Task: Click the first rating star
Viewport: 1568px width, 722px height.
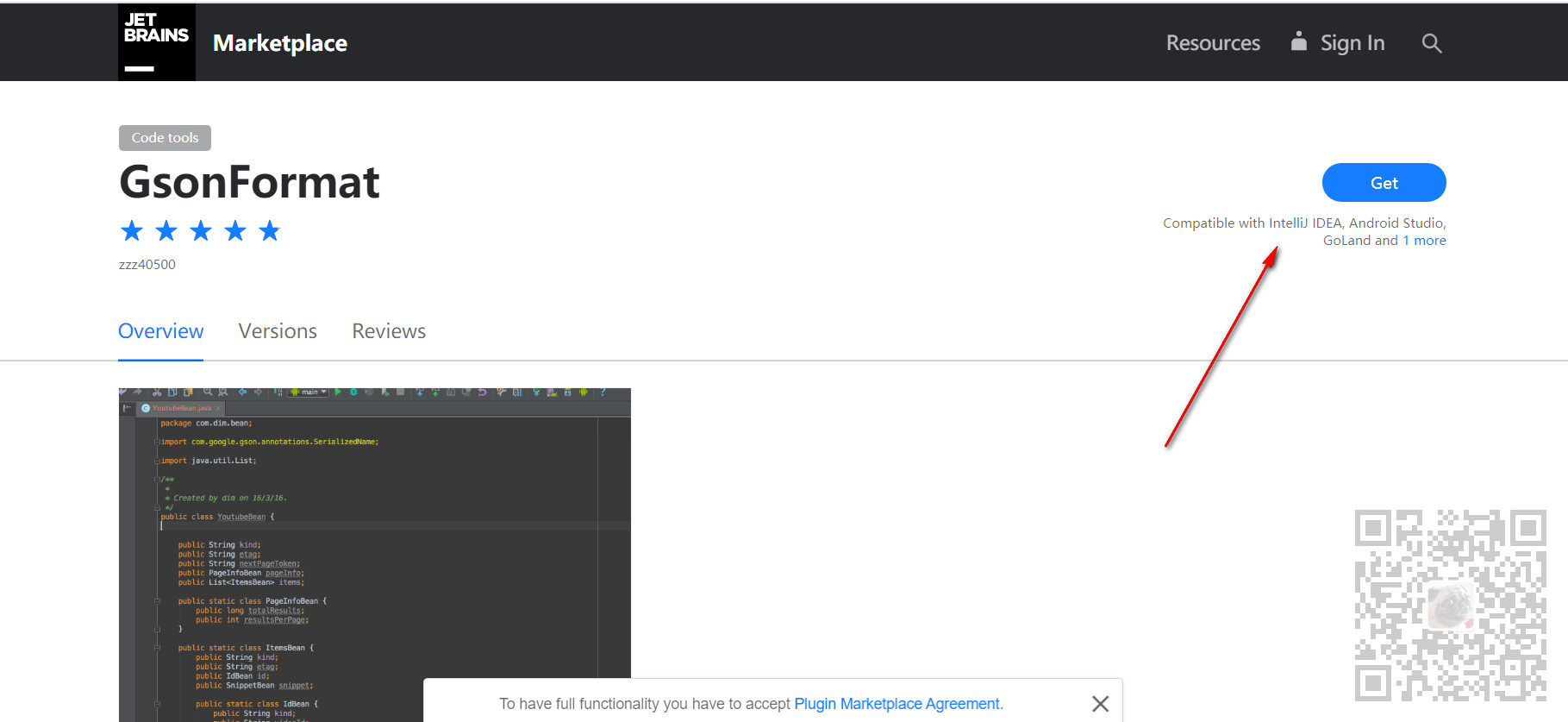Action: point(132,230)
